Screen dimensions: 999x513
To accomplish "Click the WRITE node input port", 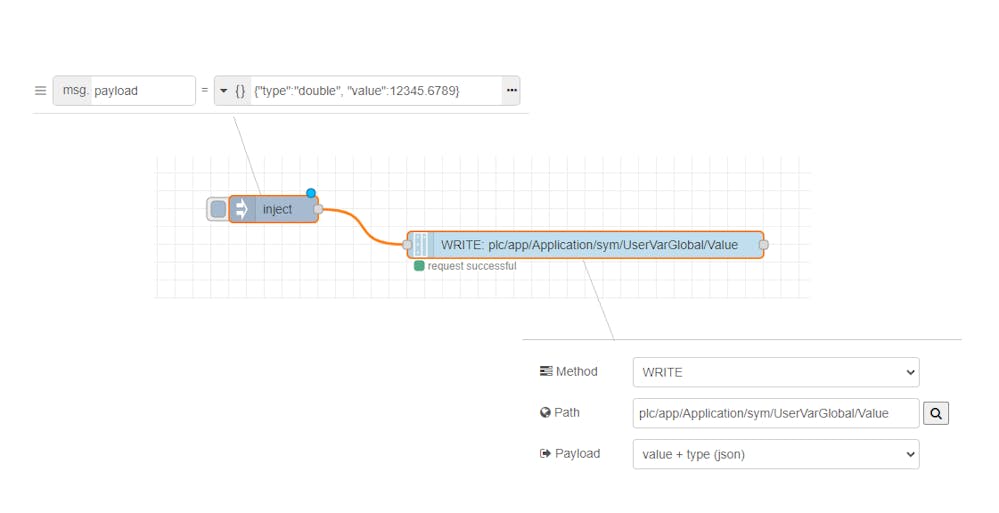I will pyautogui.click(x=407, y=244).
